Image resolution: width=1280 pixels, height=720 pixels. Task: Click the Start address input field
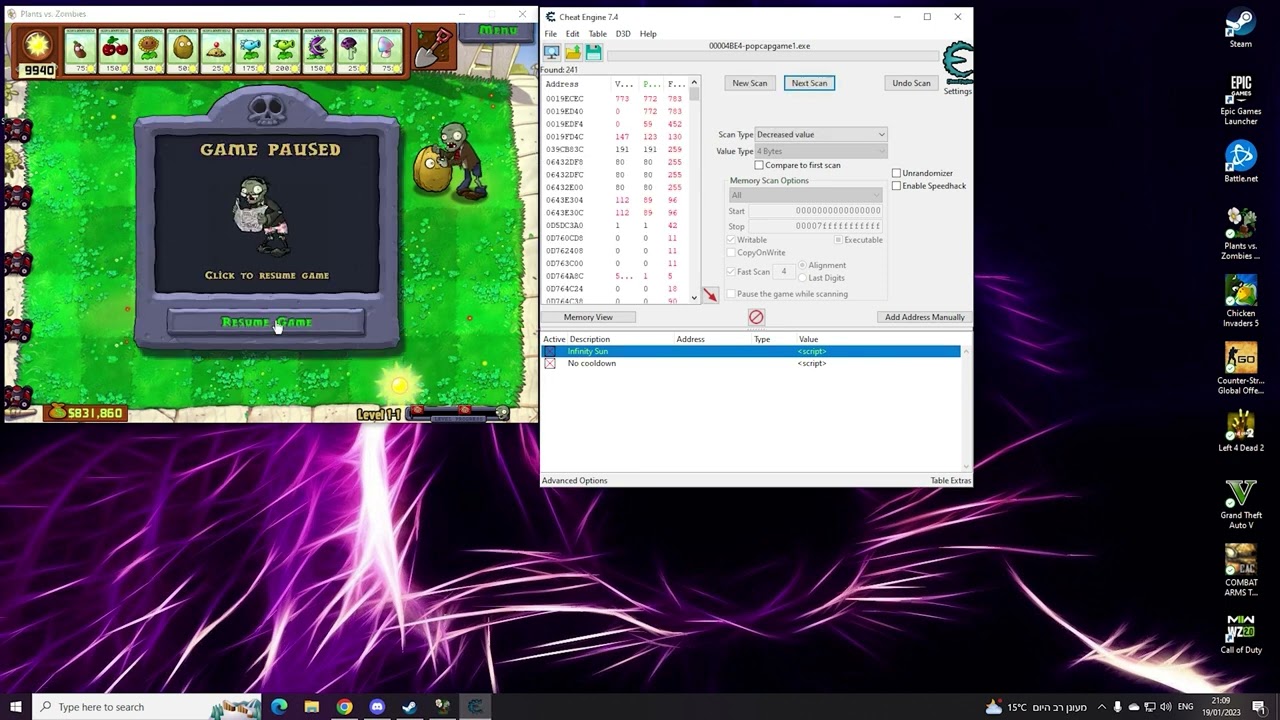(815, 211)
